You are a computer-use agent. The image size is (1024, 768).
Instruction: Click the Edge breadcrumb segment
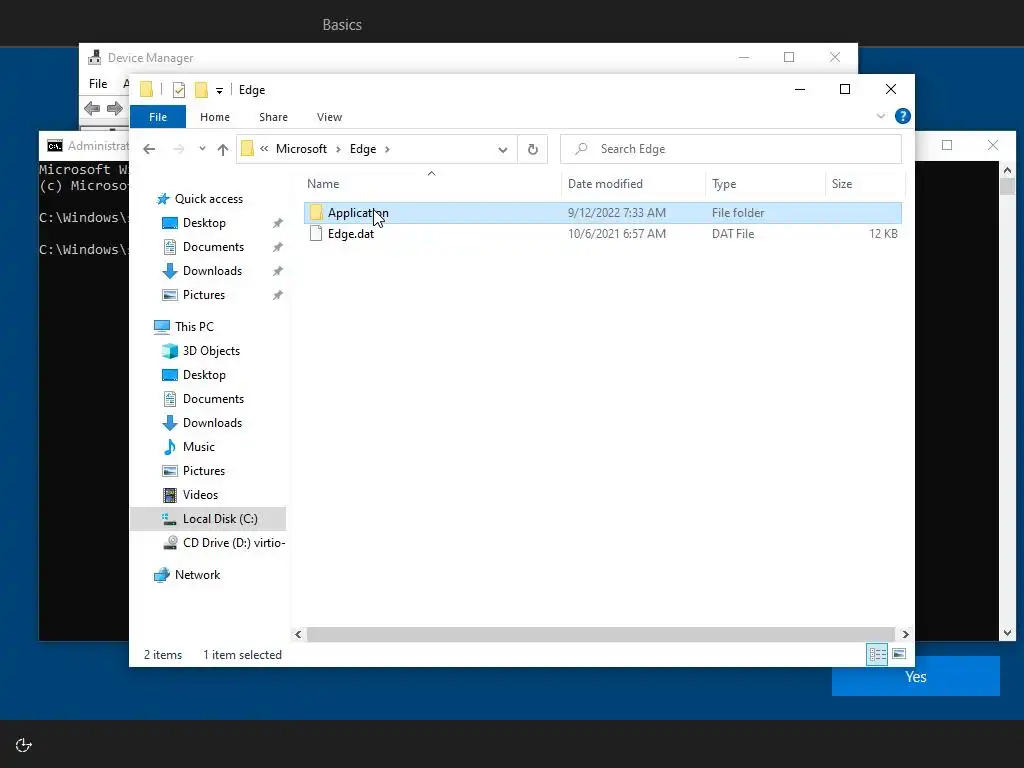(x=362, y=149)
